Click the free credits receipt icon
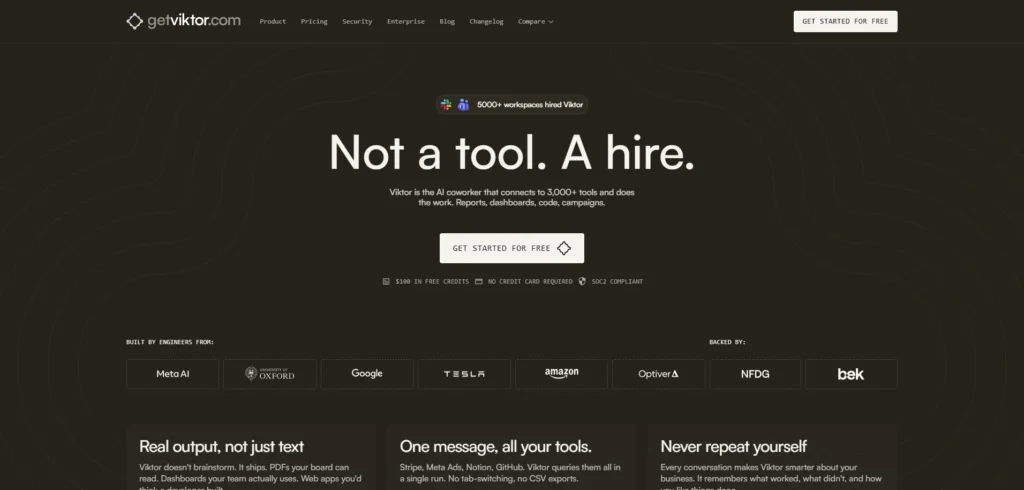 [x=386, y=282]
